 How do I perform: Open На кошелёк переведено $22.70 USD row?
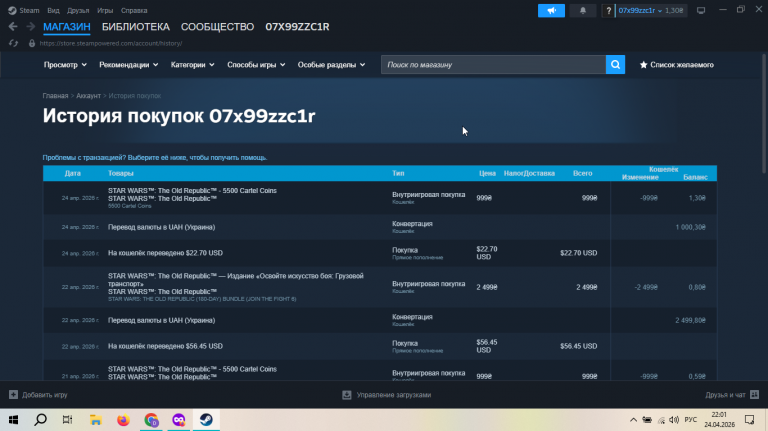click(380, 253)
